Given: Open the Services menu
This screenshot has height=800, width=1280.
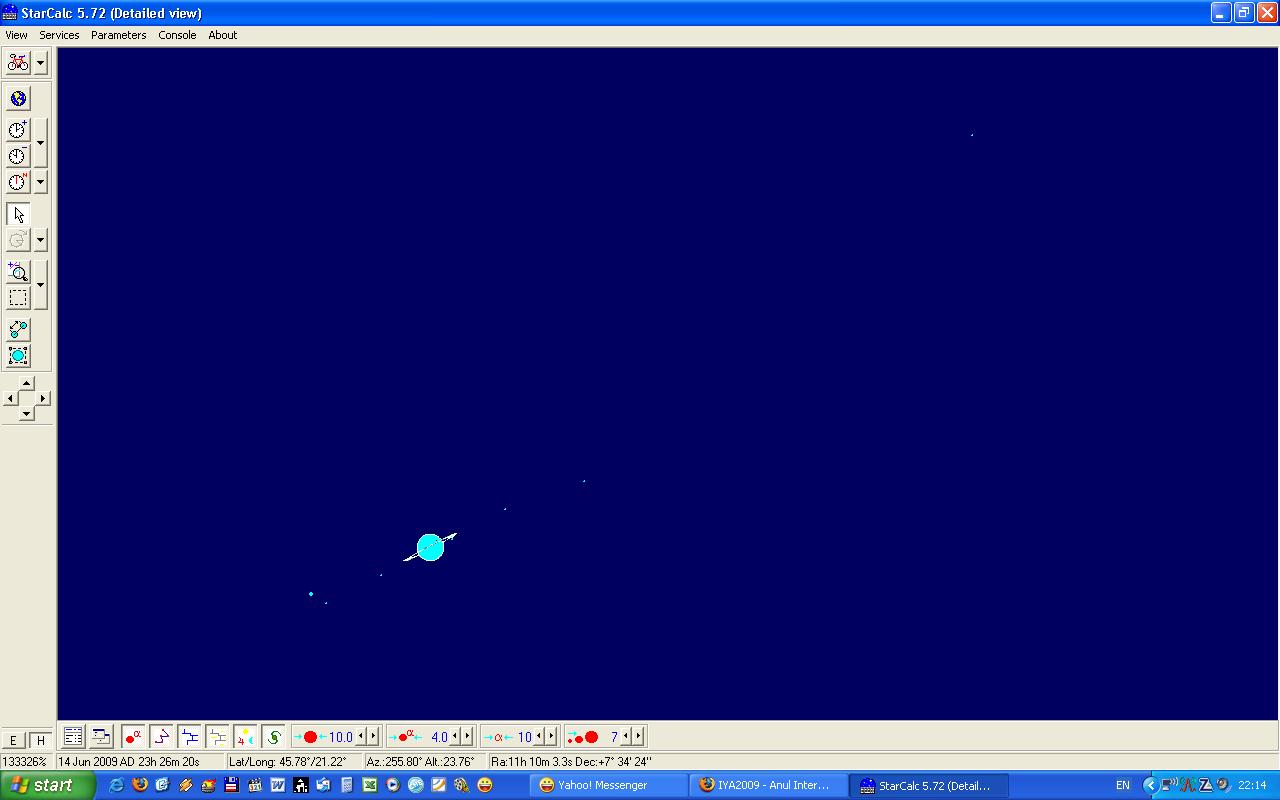Looking at the screenshot, I should 59,35.
